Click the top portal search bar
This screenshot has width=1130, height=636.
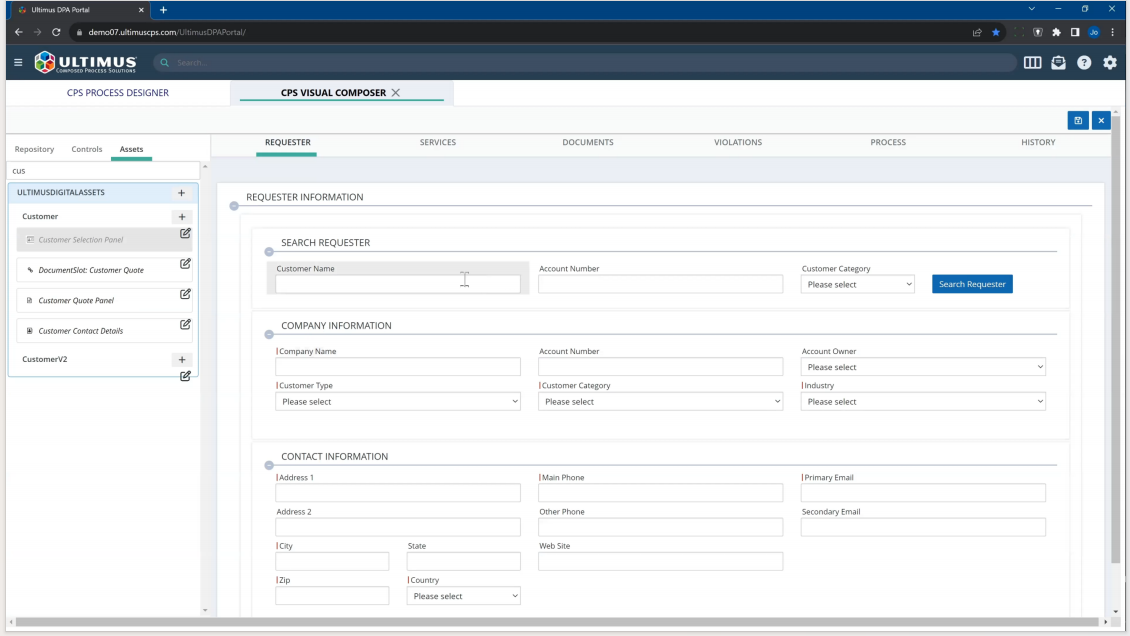[584, 63]
